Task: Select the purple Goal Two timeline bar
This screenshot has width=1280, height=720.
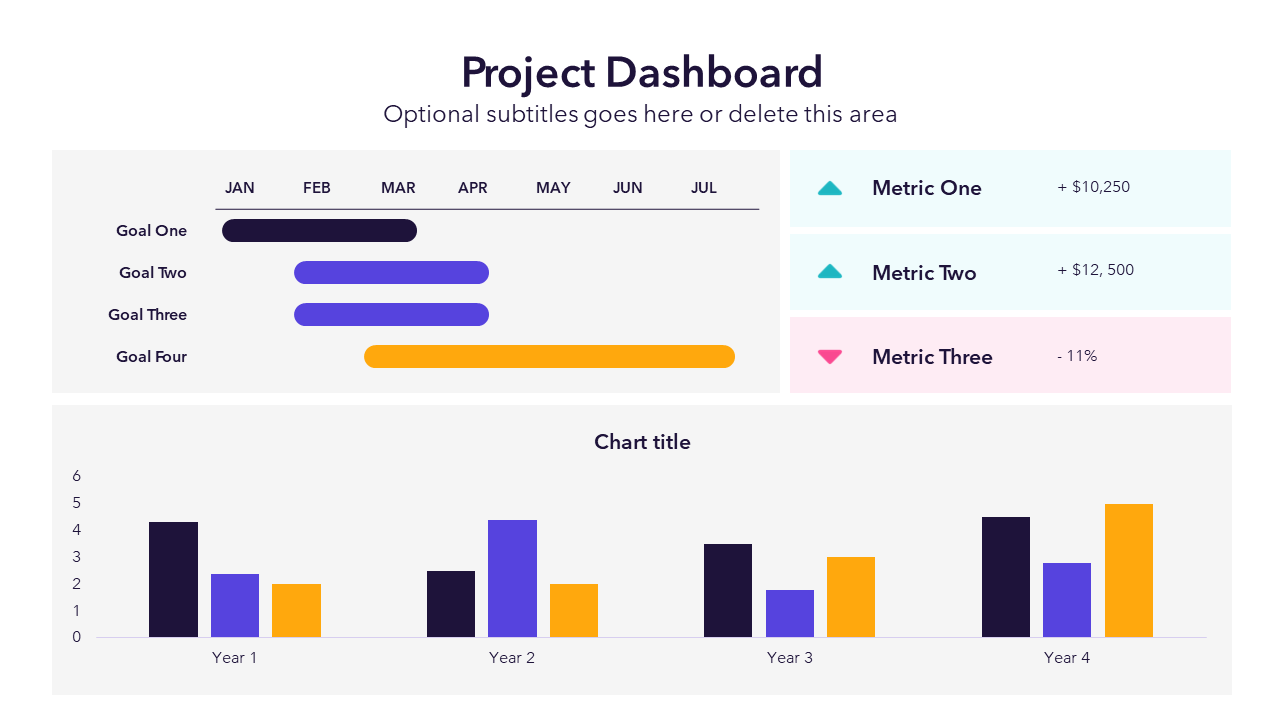Action: 391,273
